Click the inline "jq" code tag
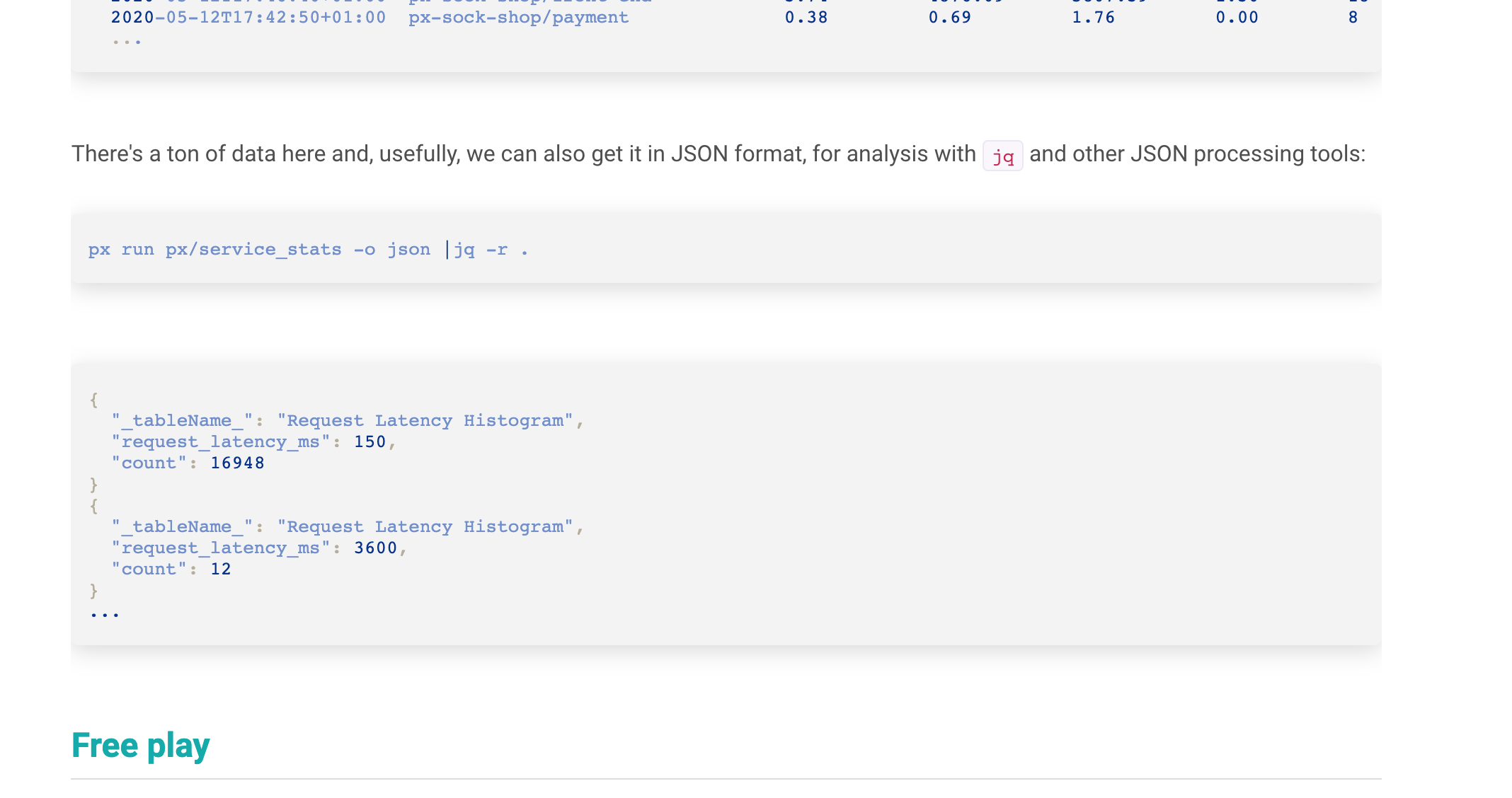 tap(1002, 156)
